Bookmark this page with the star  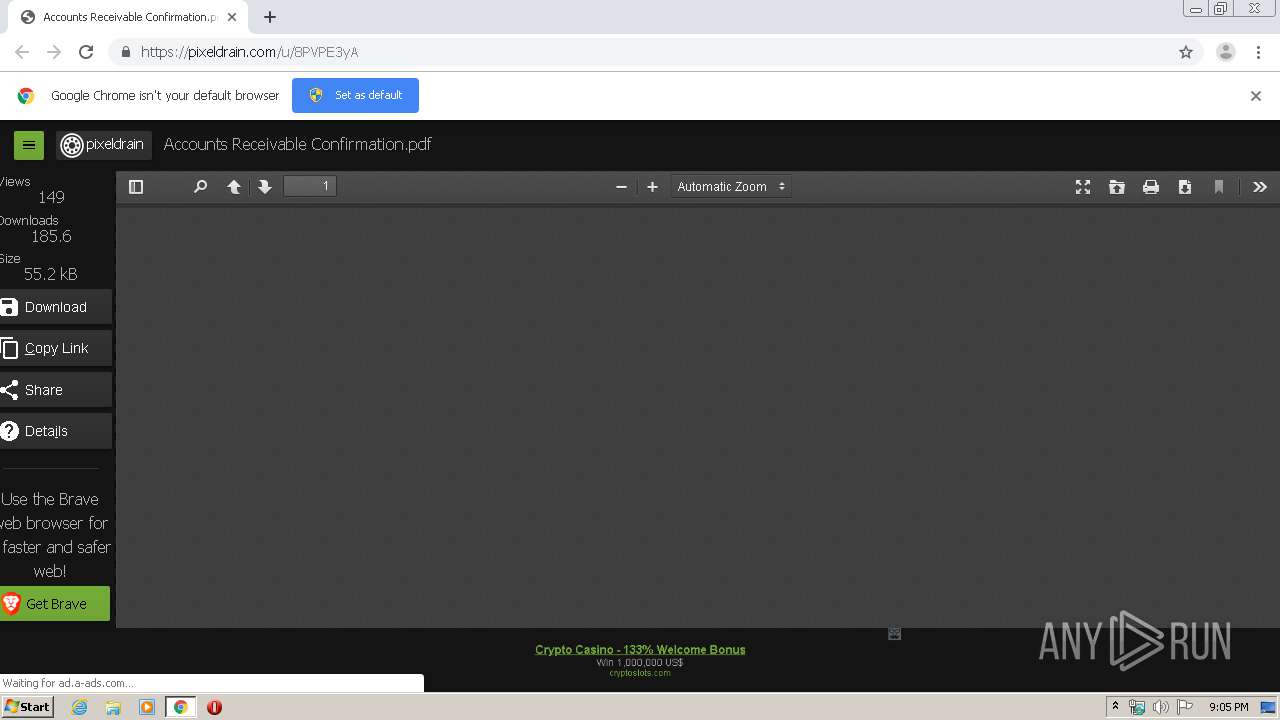click(1186, 52)
